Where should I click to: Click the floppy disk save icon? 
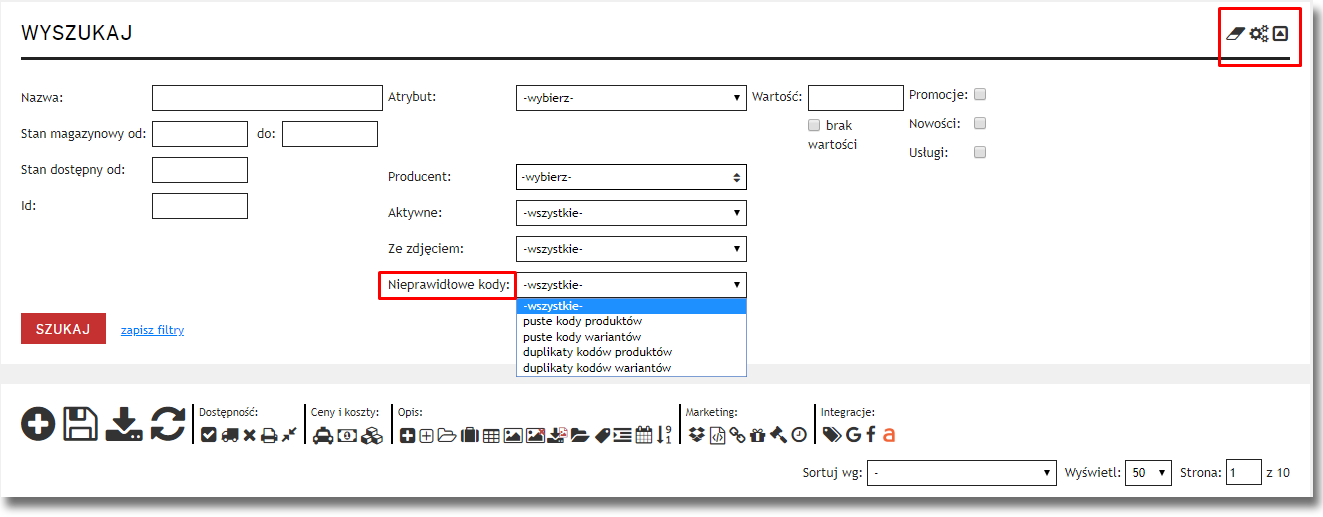click(x=80, y=424)
